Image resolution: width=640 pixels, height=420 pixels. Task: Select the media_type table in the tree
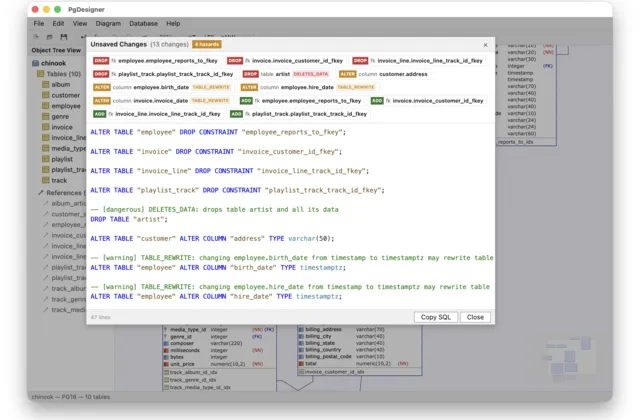click(x=69, y=148)
